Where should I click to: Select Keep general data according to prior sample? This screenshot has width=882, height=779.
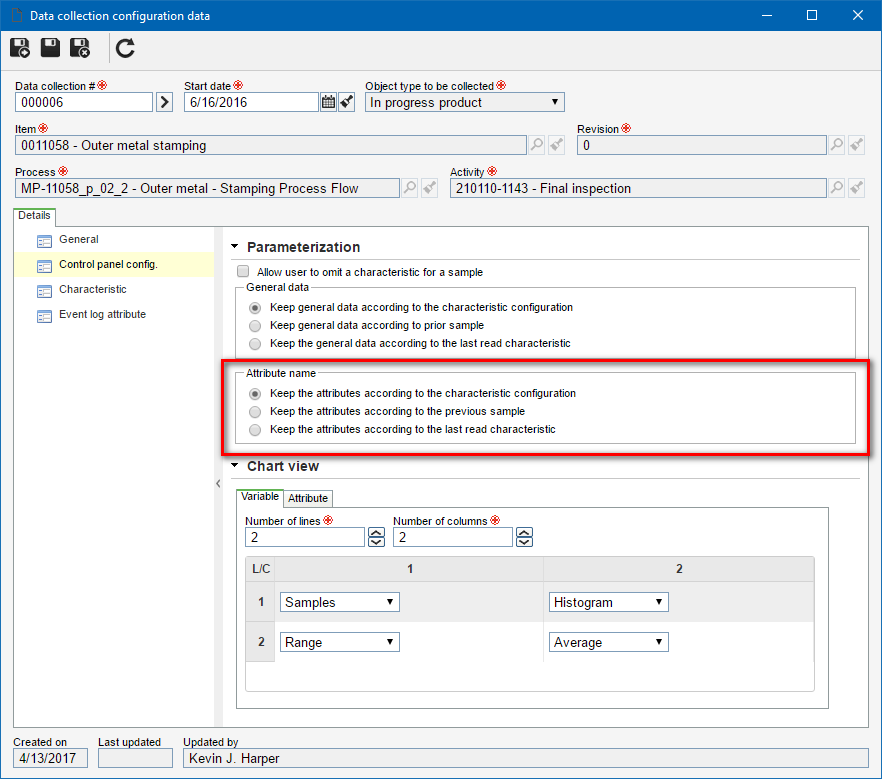pos(255,326)
